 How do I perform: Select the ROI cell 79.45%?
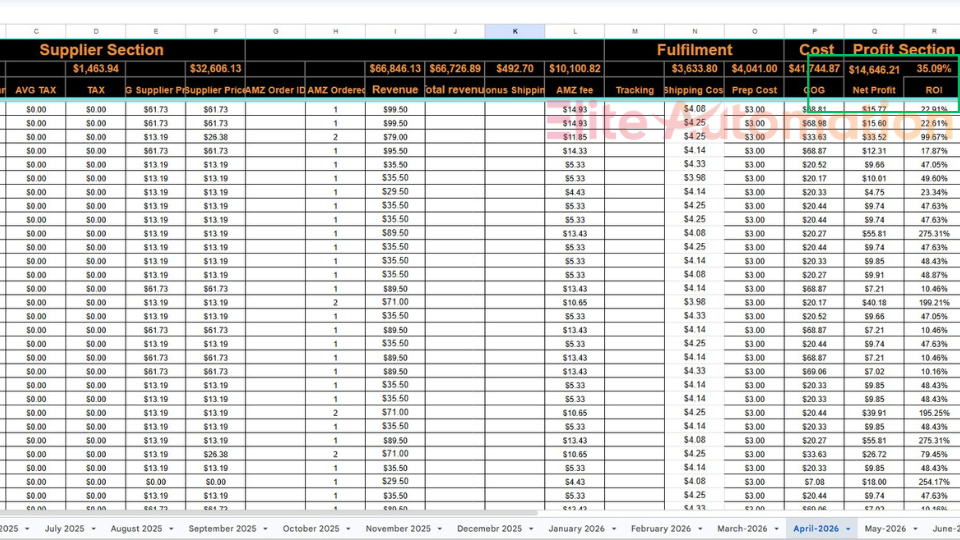[934, 454]
